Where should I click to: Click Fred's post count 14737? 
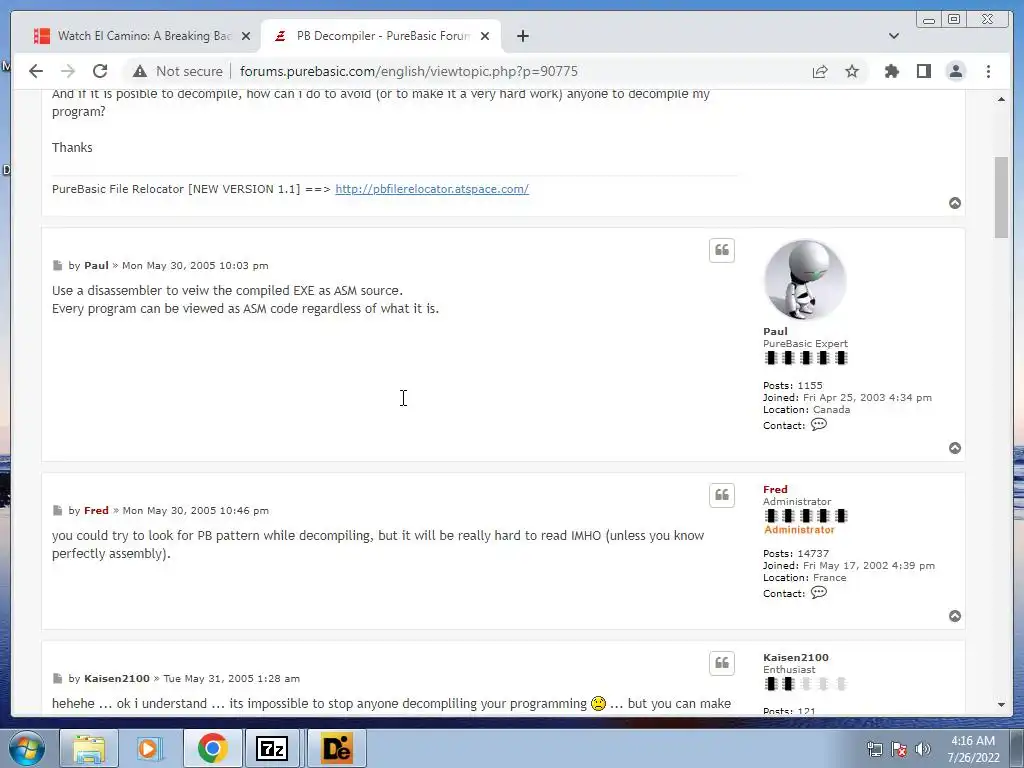pos(813,553)
